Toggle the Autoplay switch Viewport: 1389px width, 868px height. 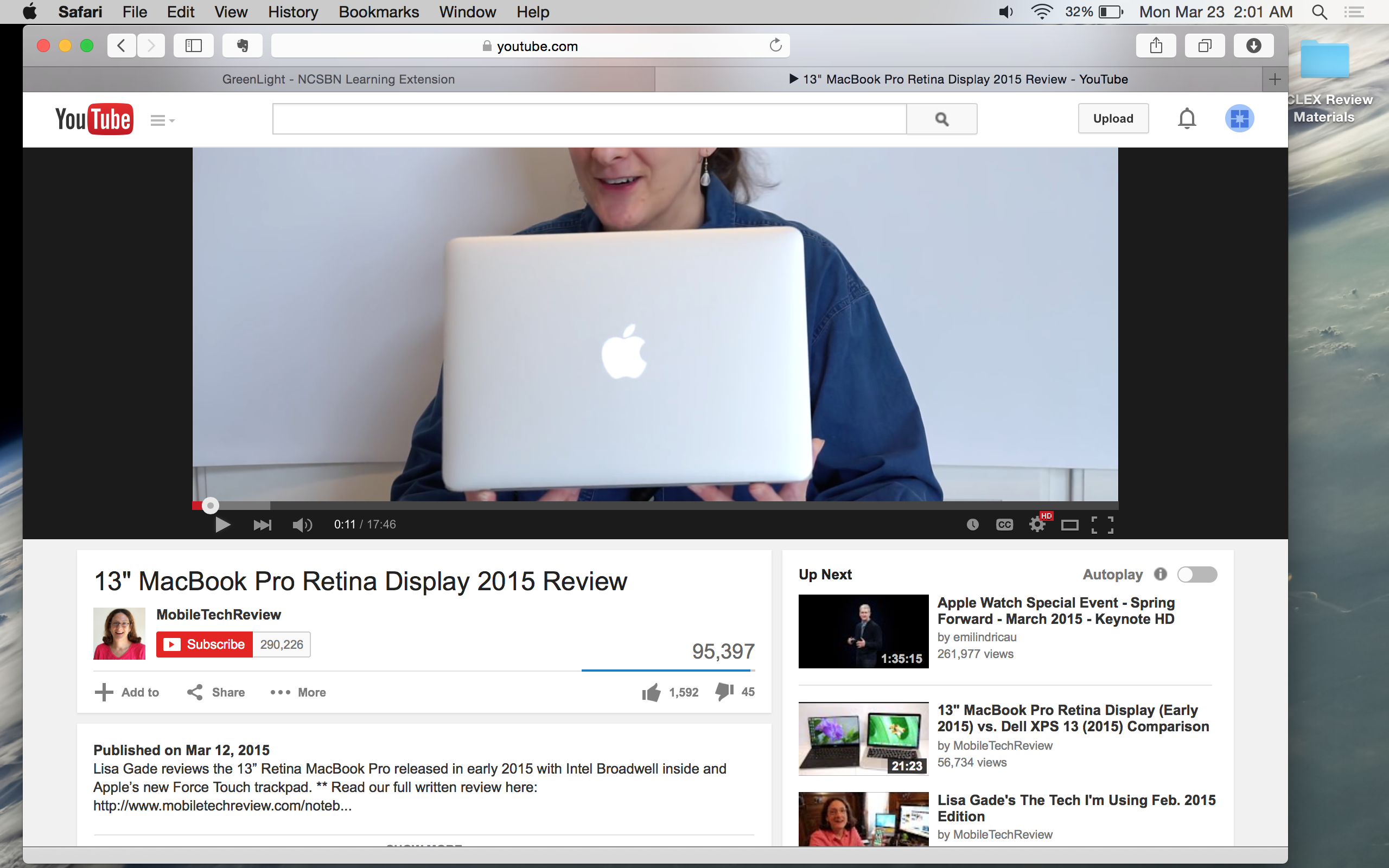pos(1197,574)
